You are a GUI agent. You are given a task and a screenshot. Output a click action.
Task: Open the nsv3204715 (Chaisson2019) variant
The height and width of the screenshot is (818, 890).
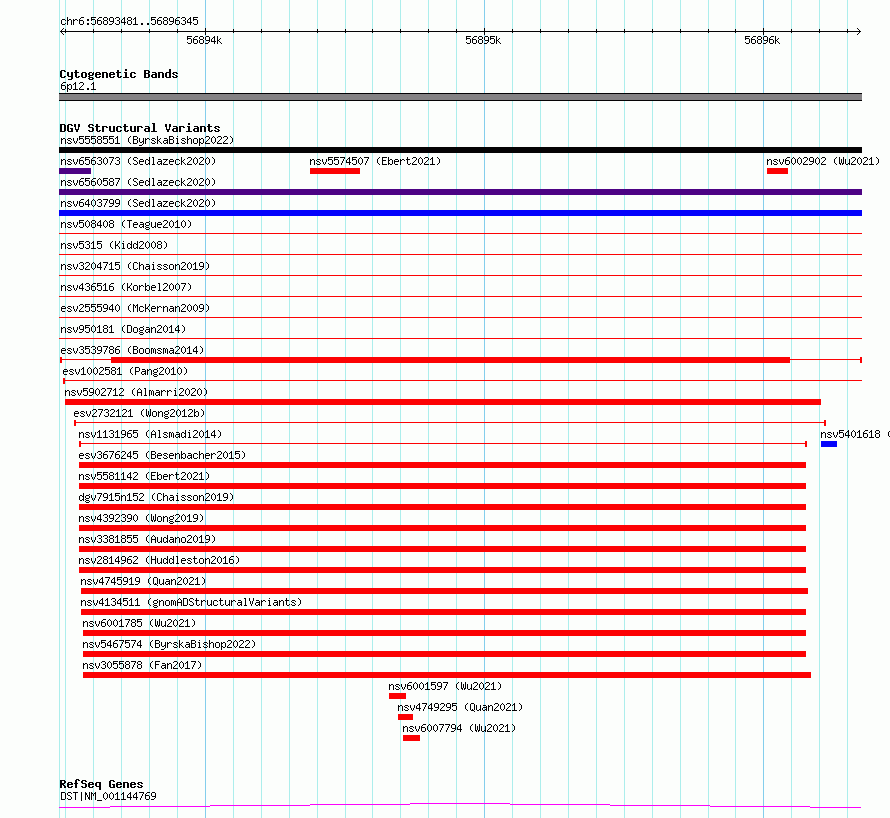tap(135, 266)
